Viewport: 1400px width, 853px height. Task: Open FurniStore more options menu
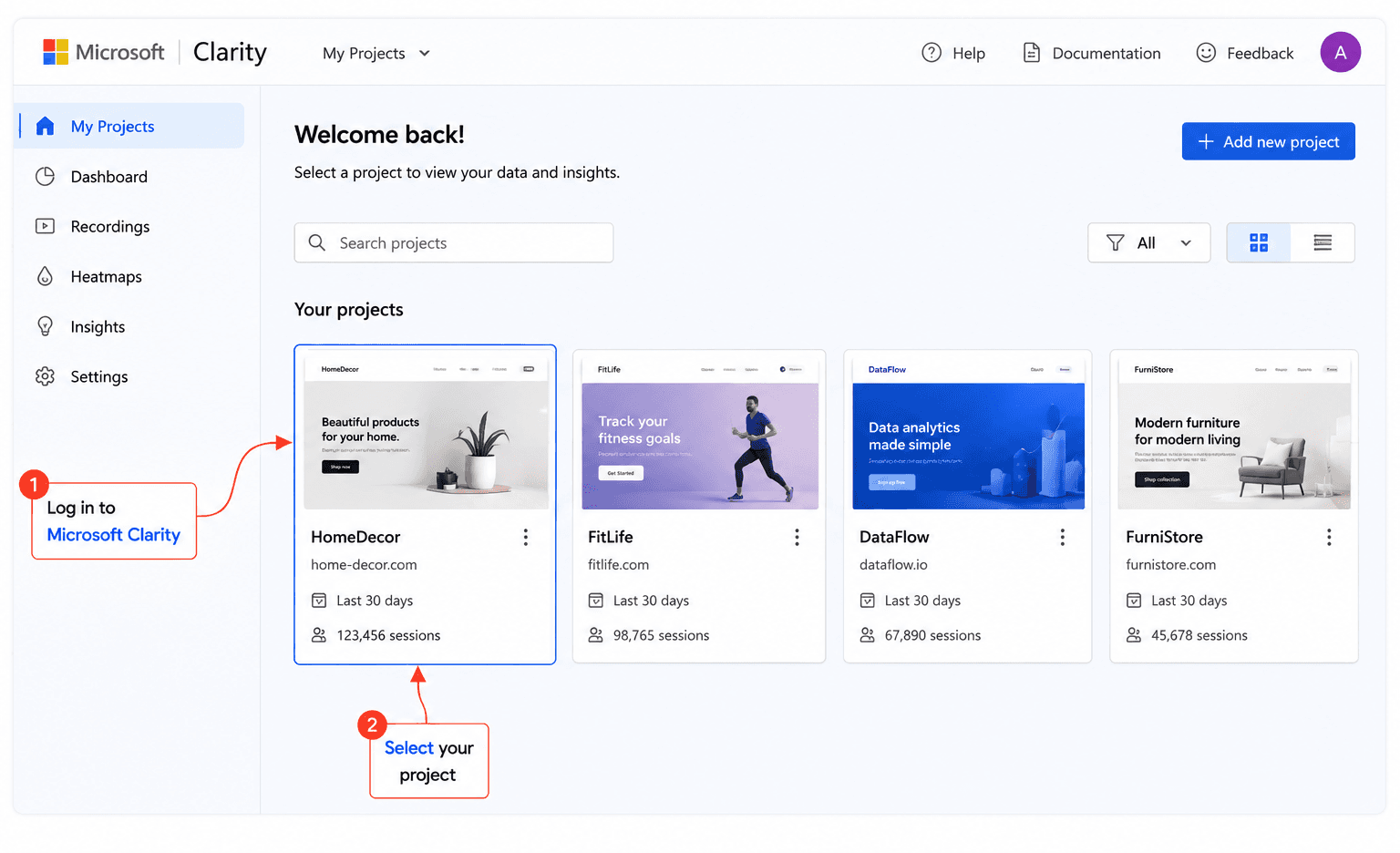1329,537
